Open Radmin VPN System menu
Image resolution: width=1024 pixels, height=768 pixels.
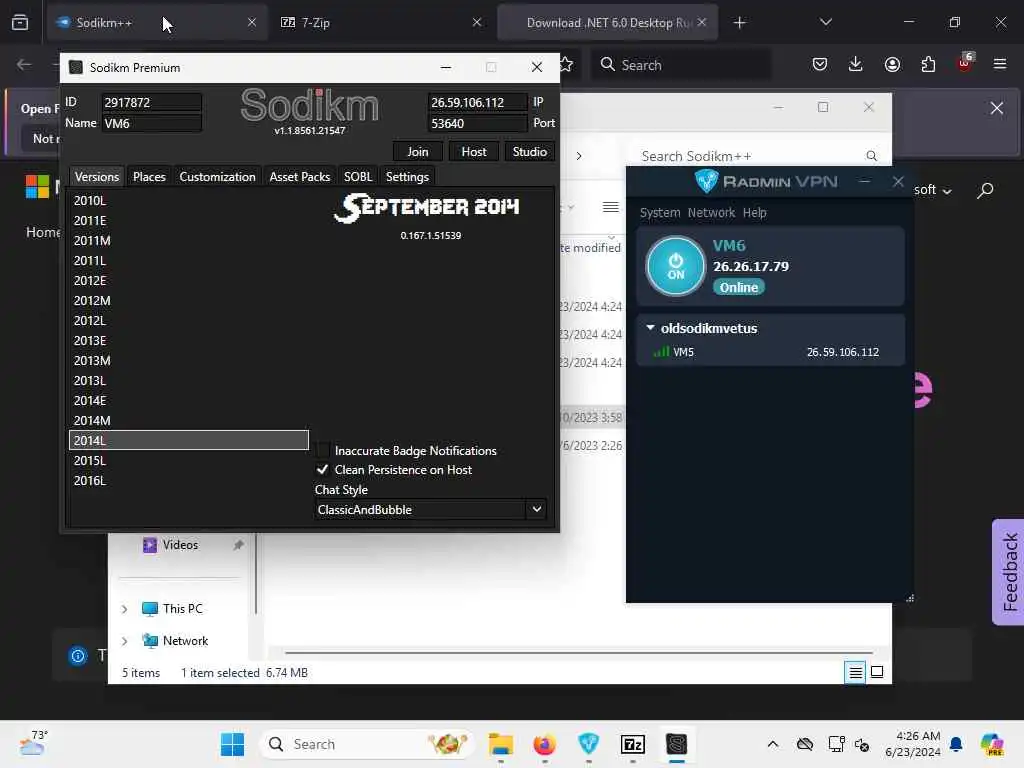[660, 212]
